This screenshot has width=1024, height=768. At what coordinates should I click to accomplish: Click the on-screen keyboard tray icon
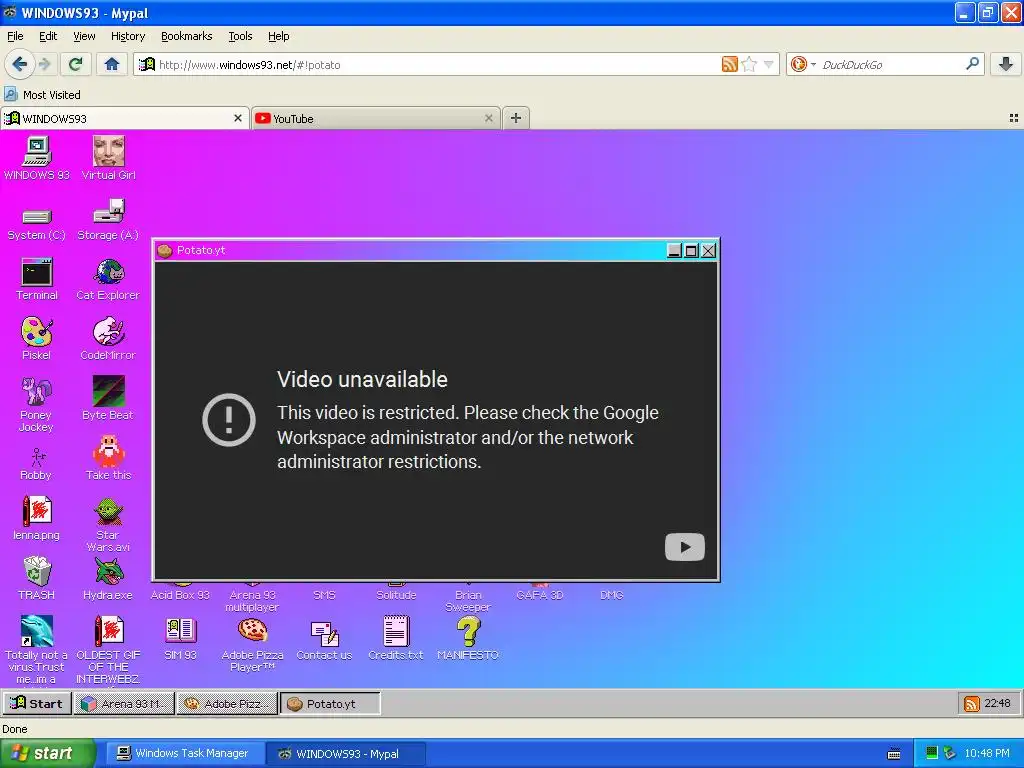pyautogui.click(x=894, y=754)
